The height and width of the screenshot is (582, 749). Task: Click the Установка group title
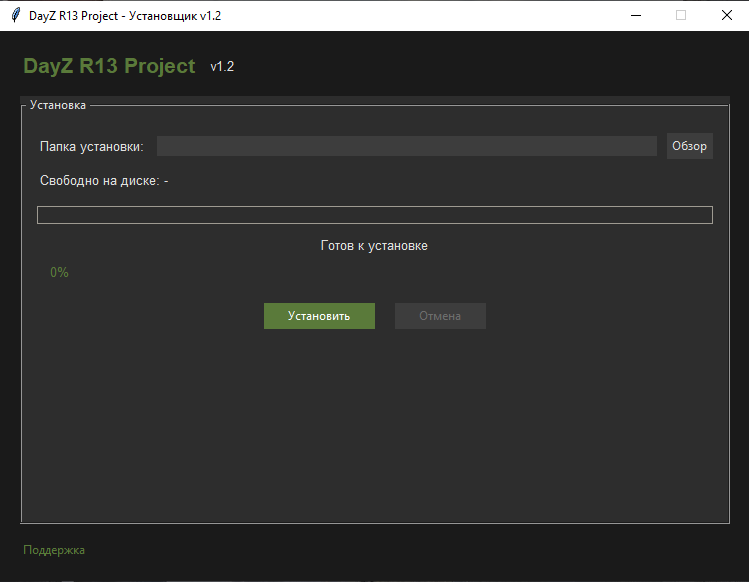pyautogui.click(x=58, y=105)
